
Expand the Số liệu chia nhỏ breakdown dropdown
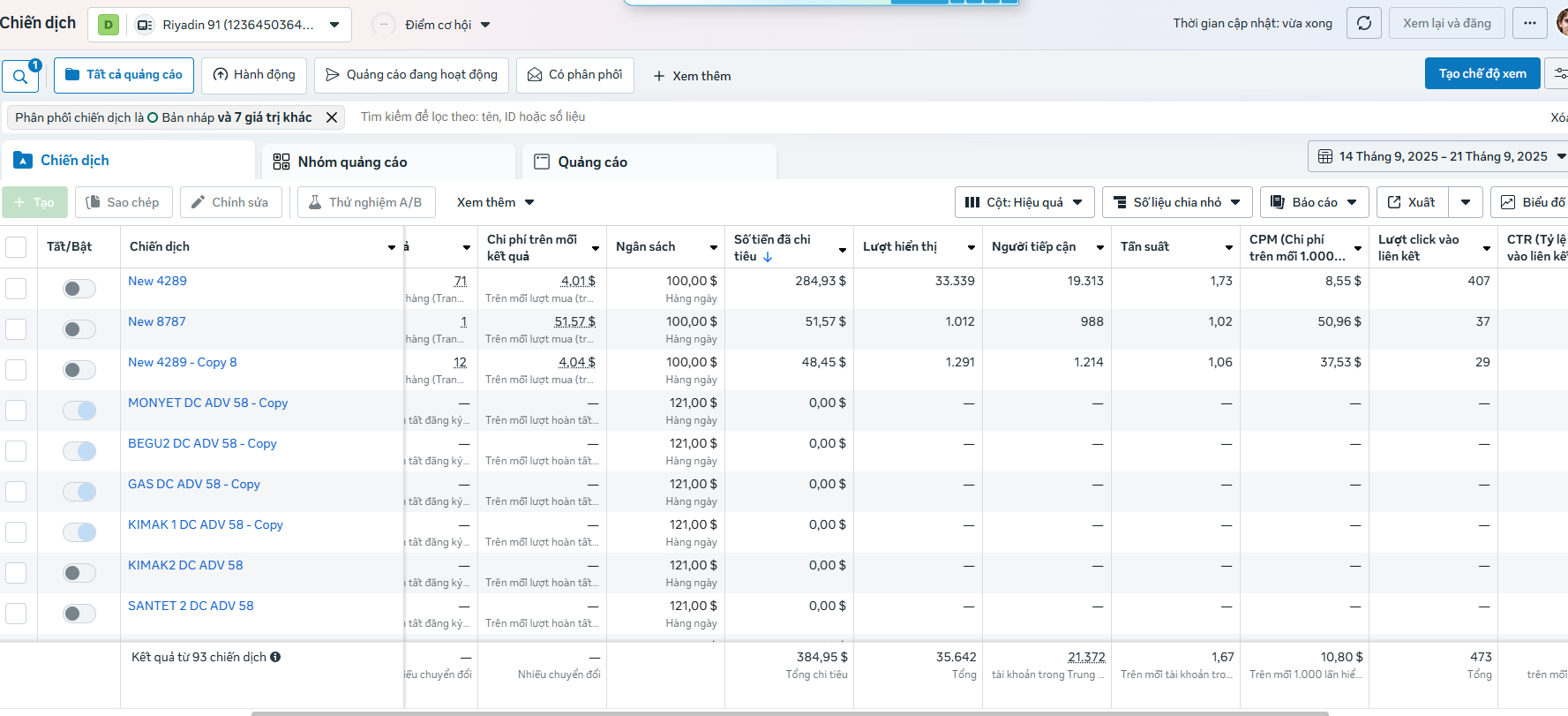point(1177,202)
